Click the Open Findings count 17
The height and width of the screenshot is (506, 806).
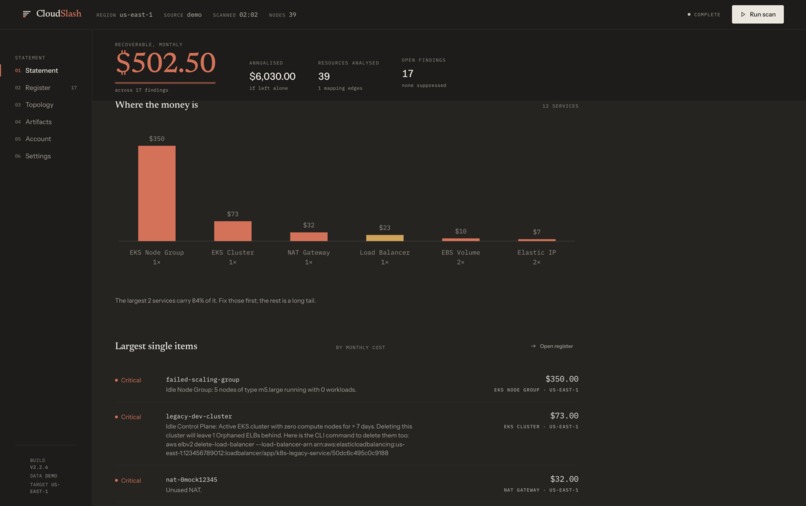[x=408, y=74]
